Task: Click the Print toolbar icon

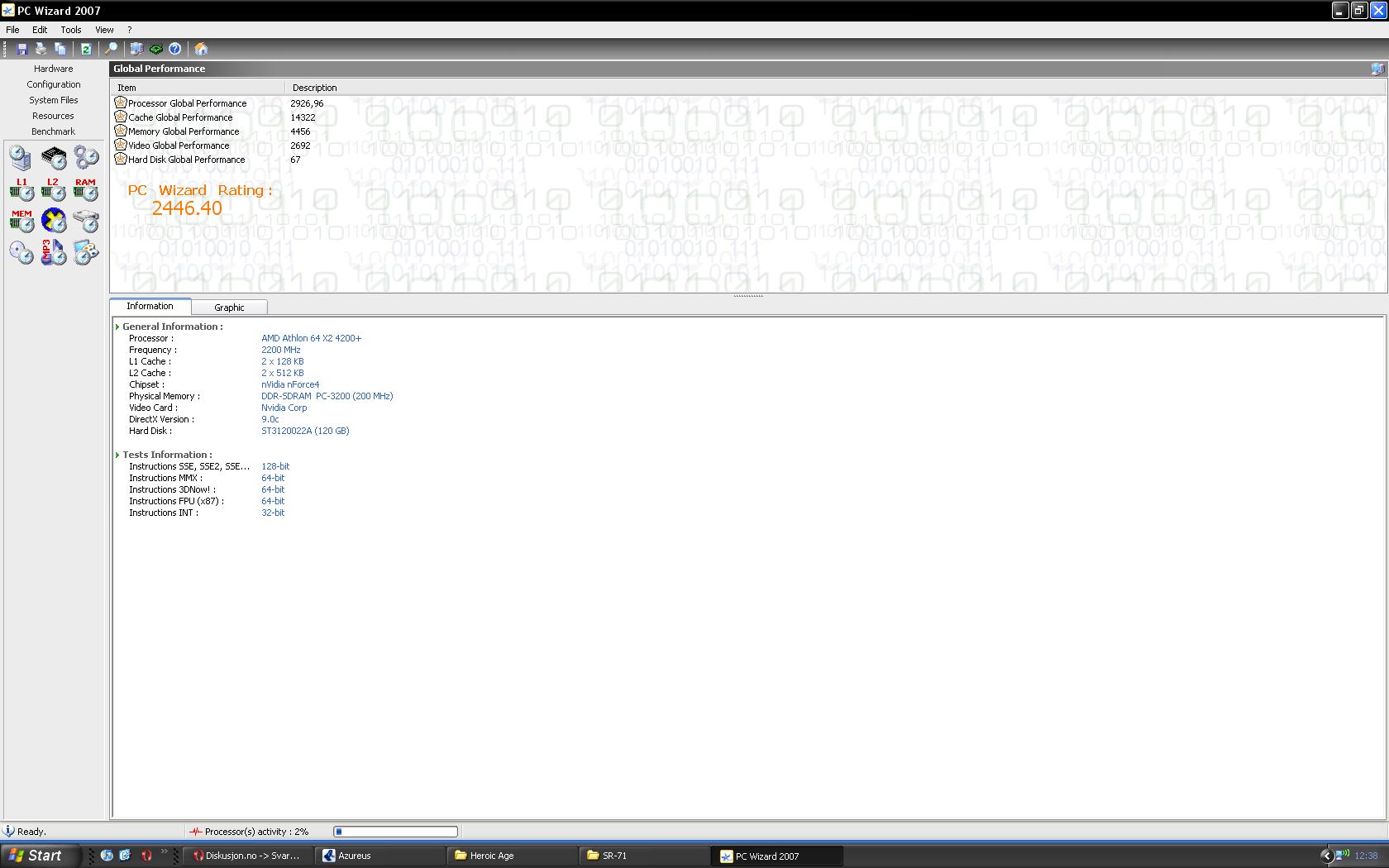Action: pos(41,49)
